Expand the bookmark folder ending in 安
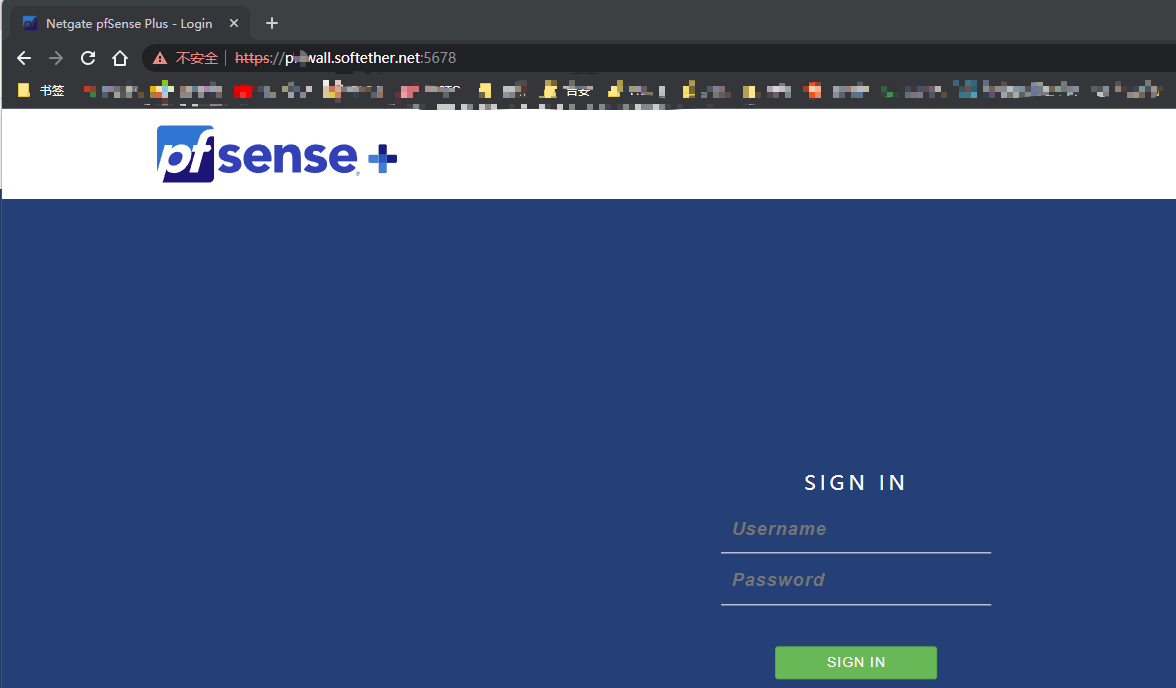Screen dimensions: 1176x688 pyautogui.click(x=566, y=90)
